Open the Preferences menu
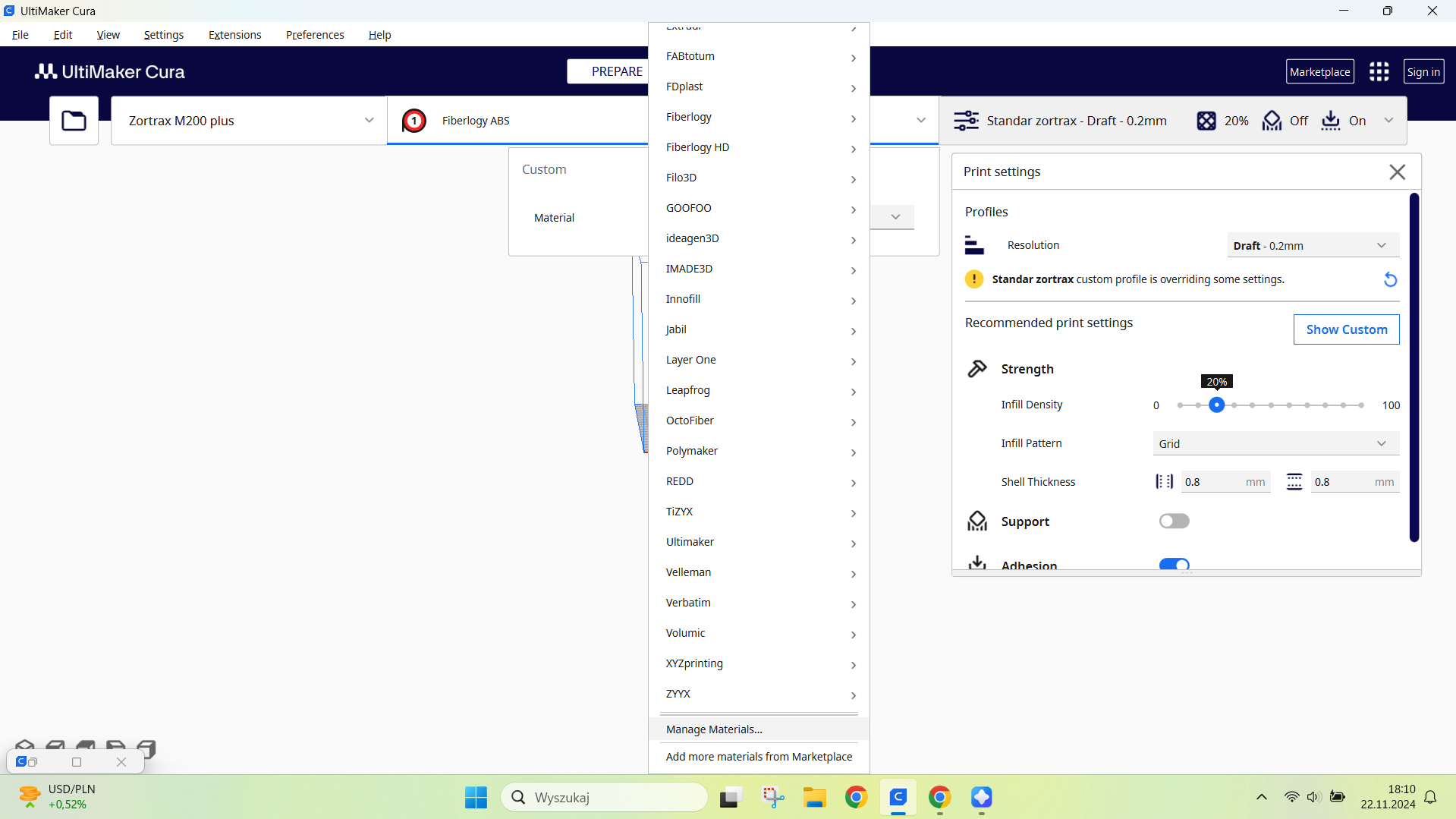This screenshot has width=1456, height=819. (315, 35)
